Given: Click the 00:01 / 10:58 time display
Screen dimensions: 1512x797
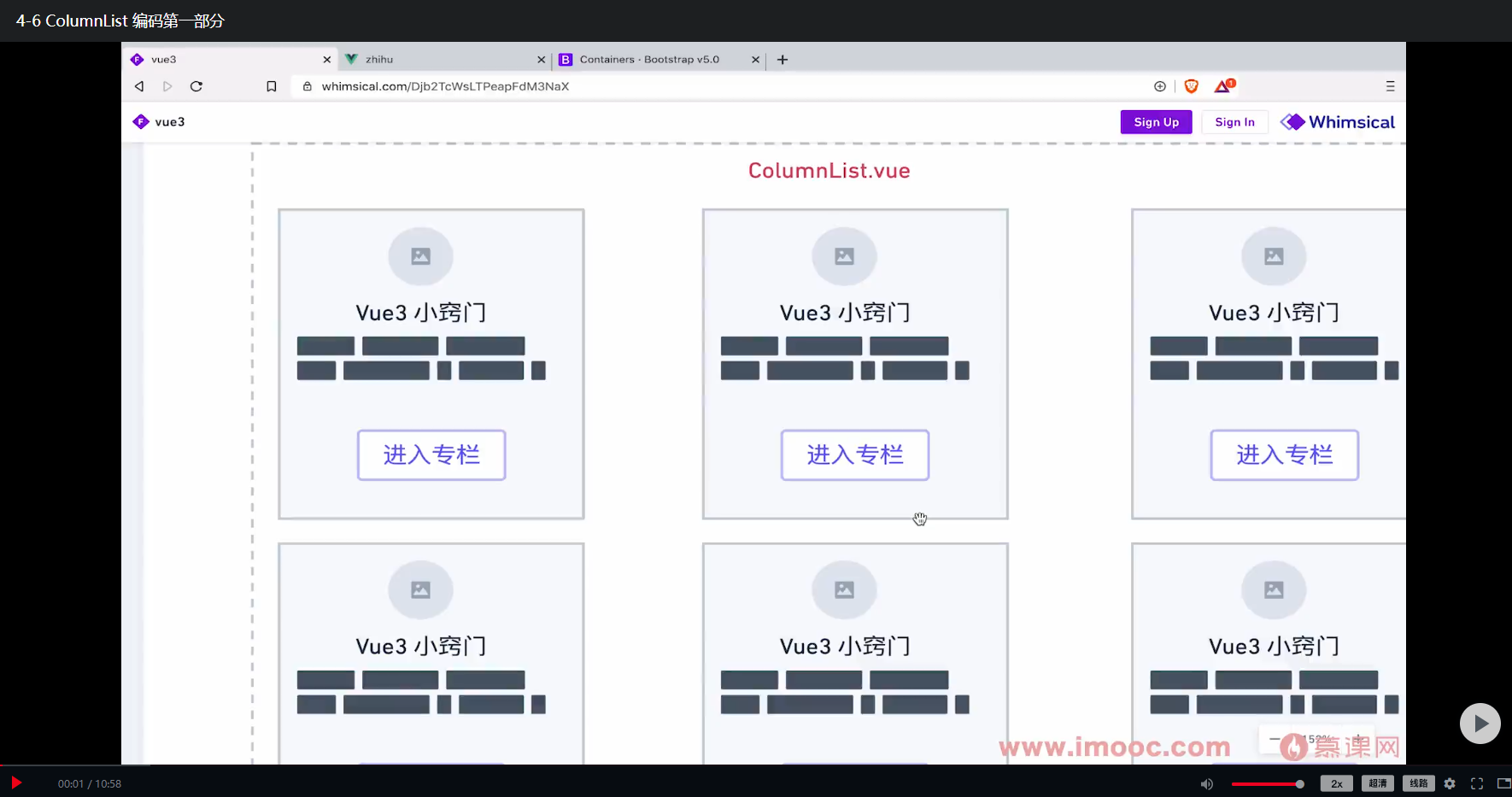Looking at the screenshot, I should point(90,784).
